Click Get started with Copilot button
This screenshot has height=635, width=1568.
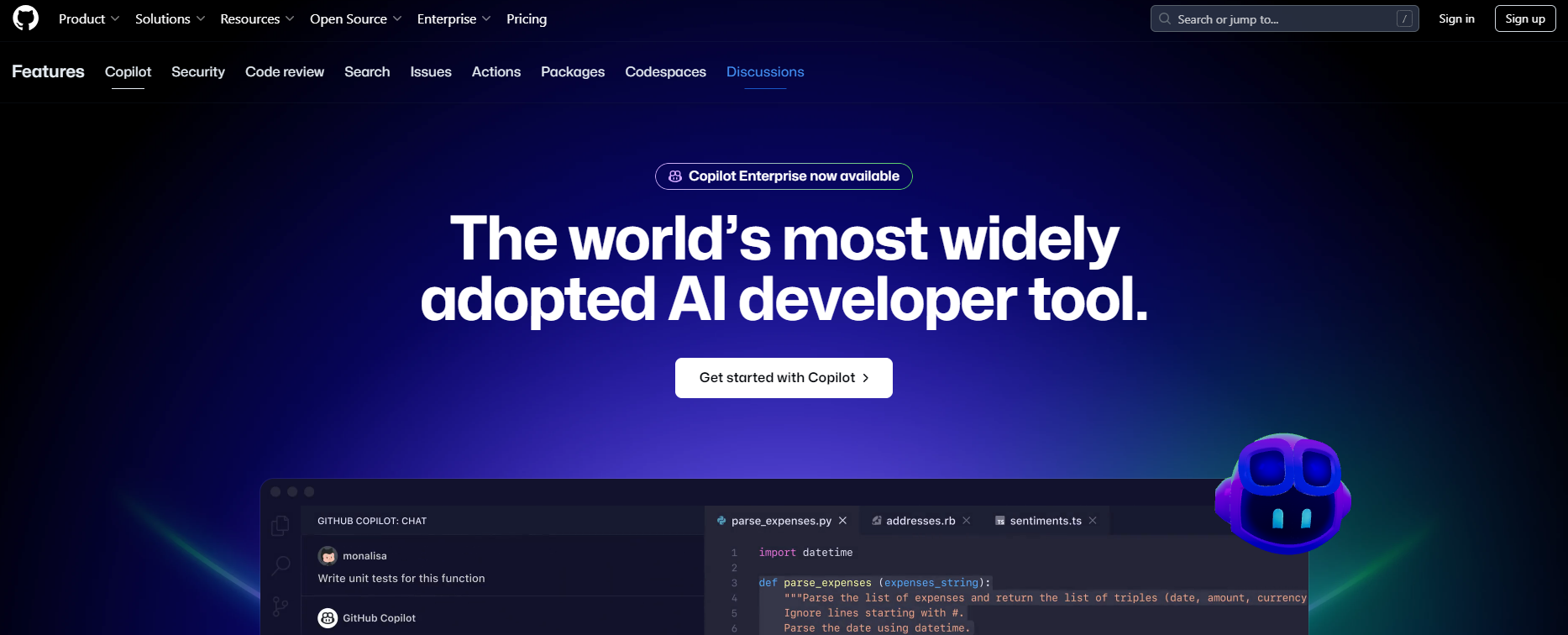[784, 378]
